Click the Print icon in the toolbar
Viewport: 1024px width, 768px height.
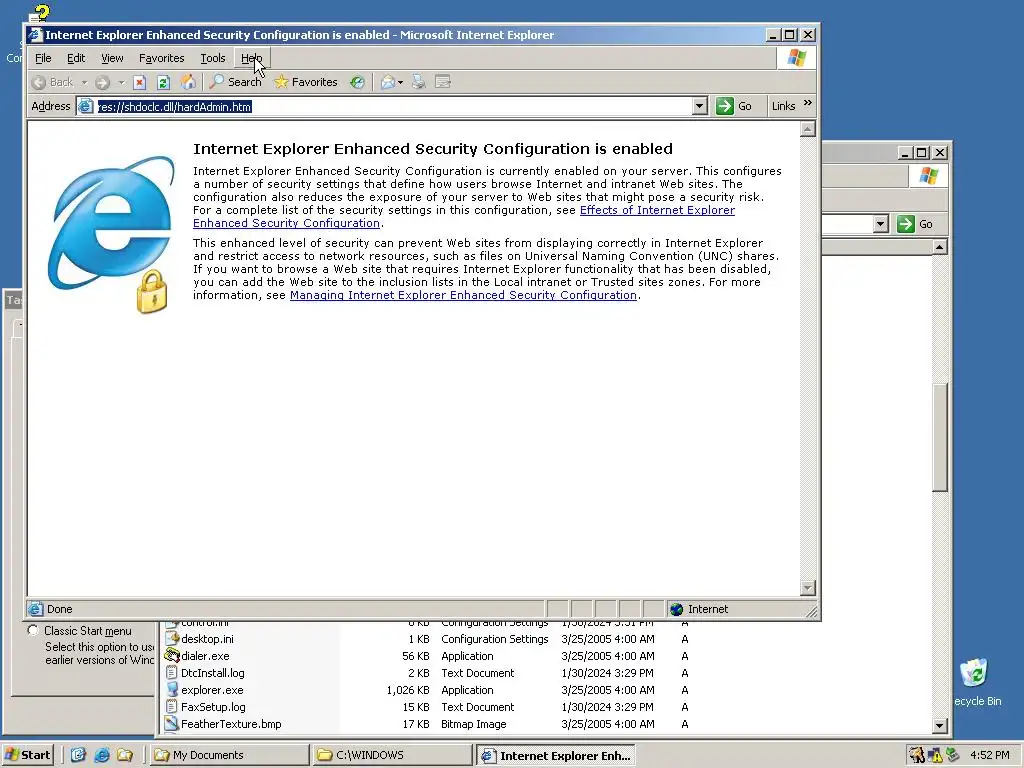point(419,82)
